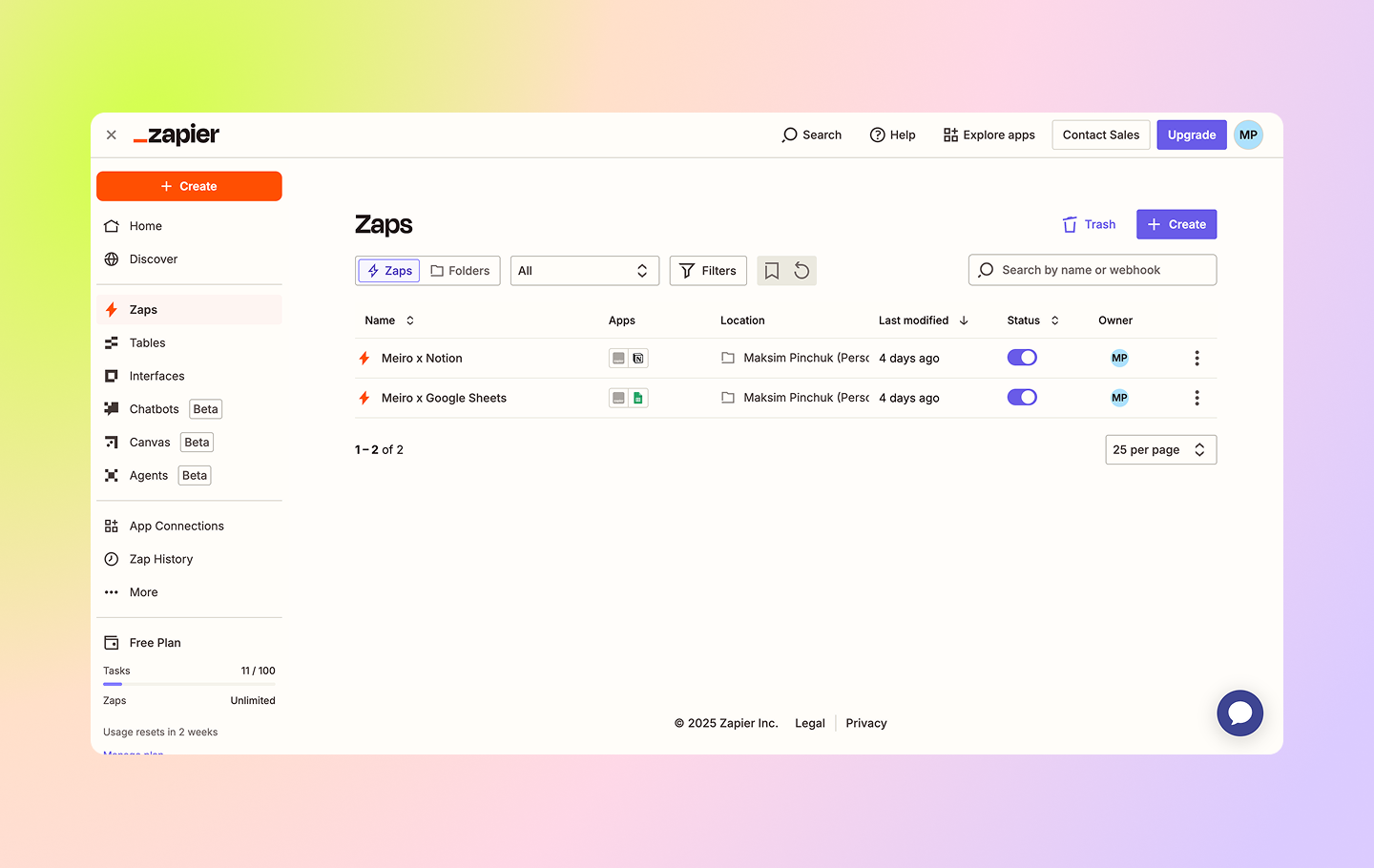The height and width of the screenshot is (868, 1374).
Task: Sort the table by Status column
Action: (1033, 320)
